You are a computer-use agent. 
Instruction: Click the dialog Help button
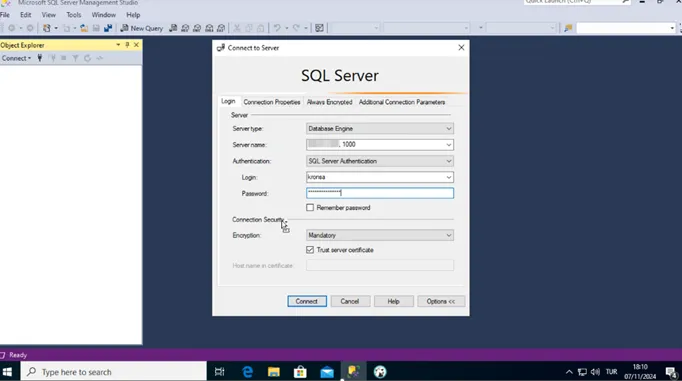point(394,301)
